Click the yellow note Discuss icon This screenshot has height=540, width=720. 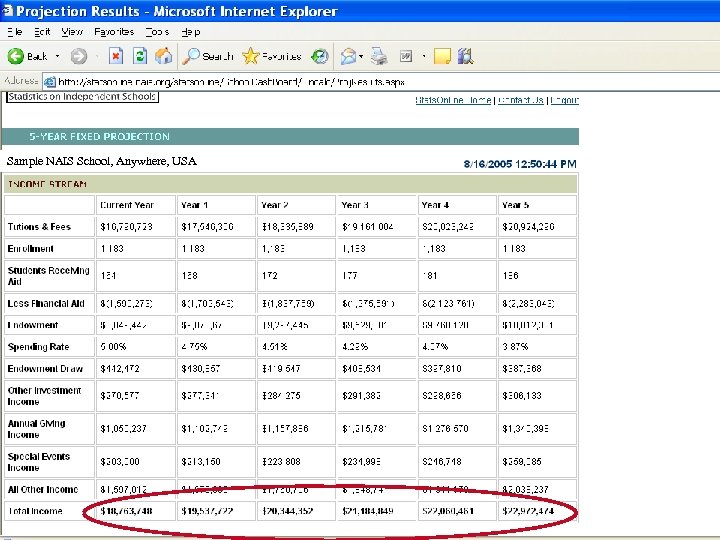coord(442,56)
